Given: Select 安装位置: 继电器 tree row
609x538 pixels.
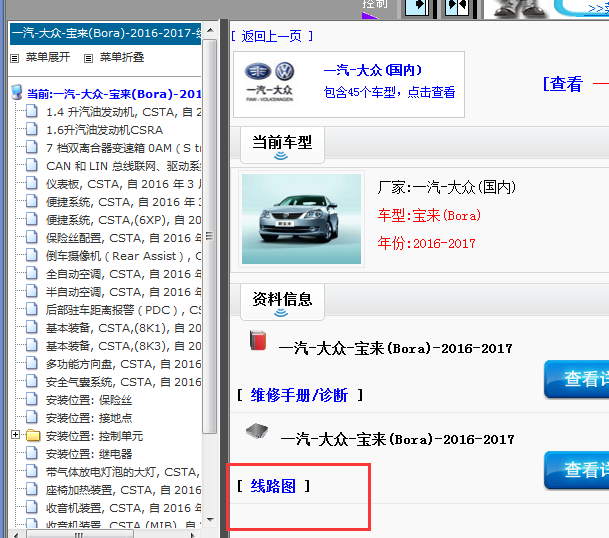Looking at the screenshot, I should tap(89, 454).
